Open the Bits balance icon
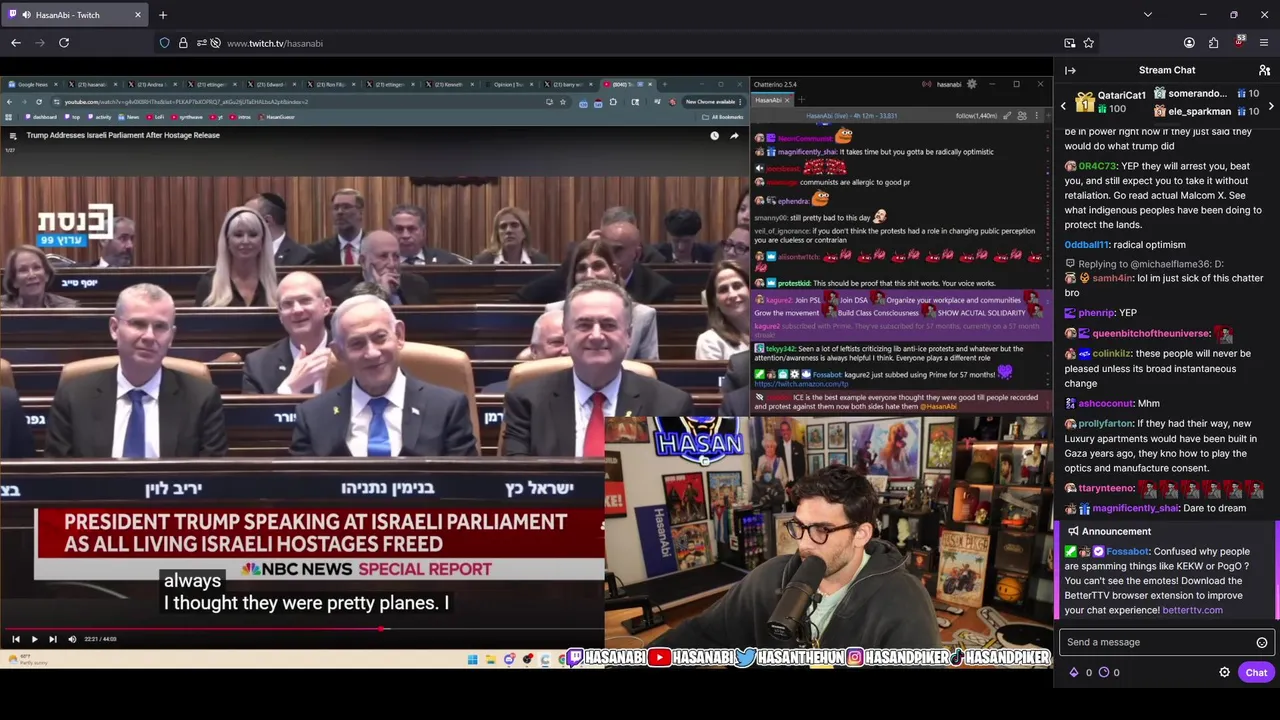 1074,672
